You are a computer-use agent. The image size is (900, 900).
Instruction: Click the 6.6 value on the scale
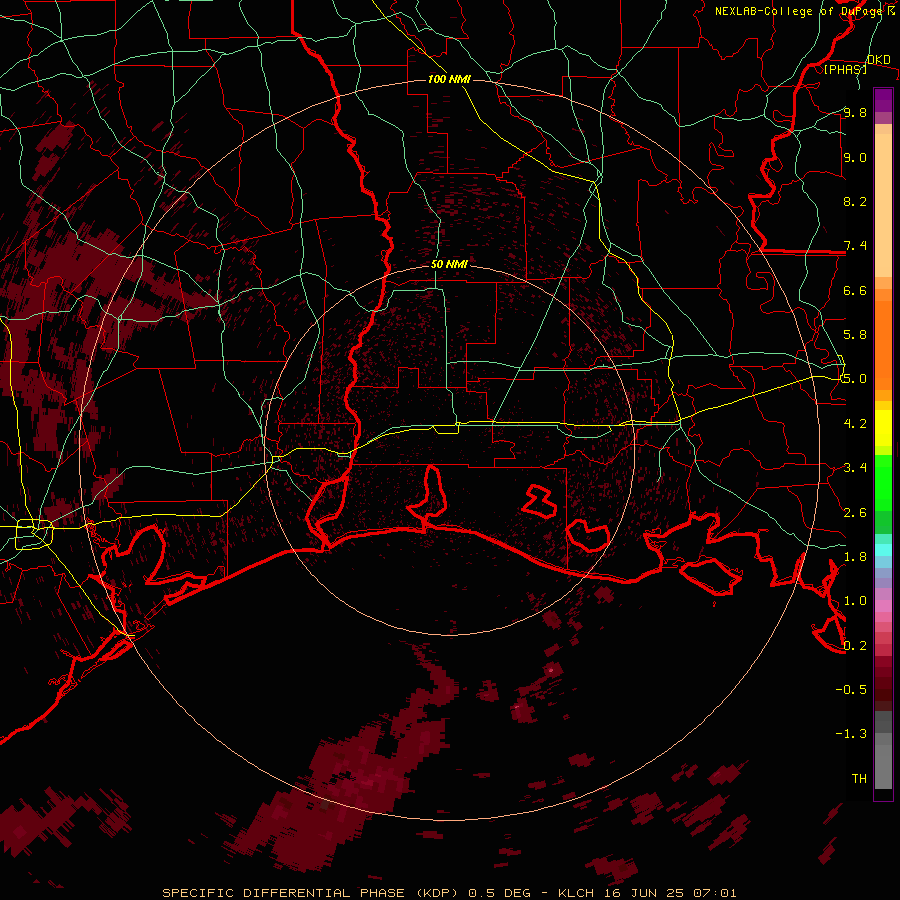(855, 290)
